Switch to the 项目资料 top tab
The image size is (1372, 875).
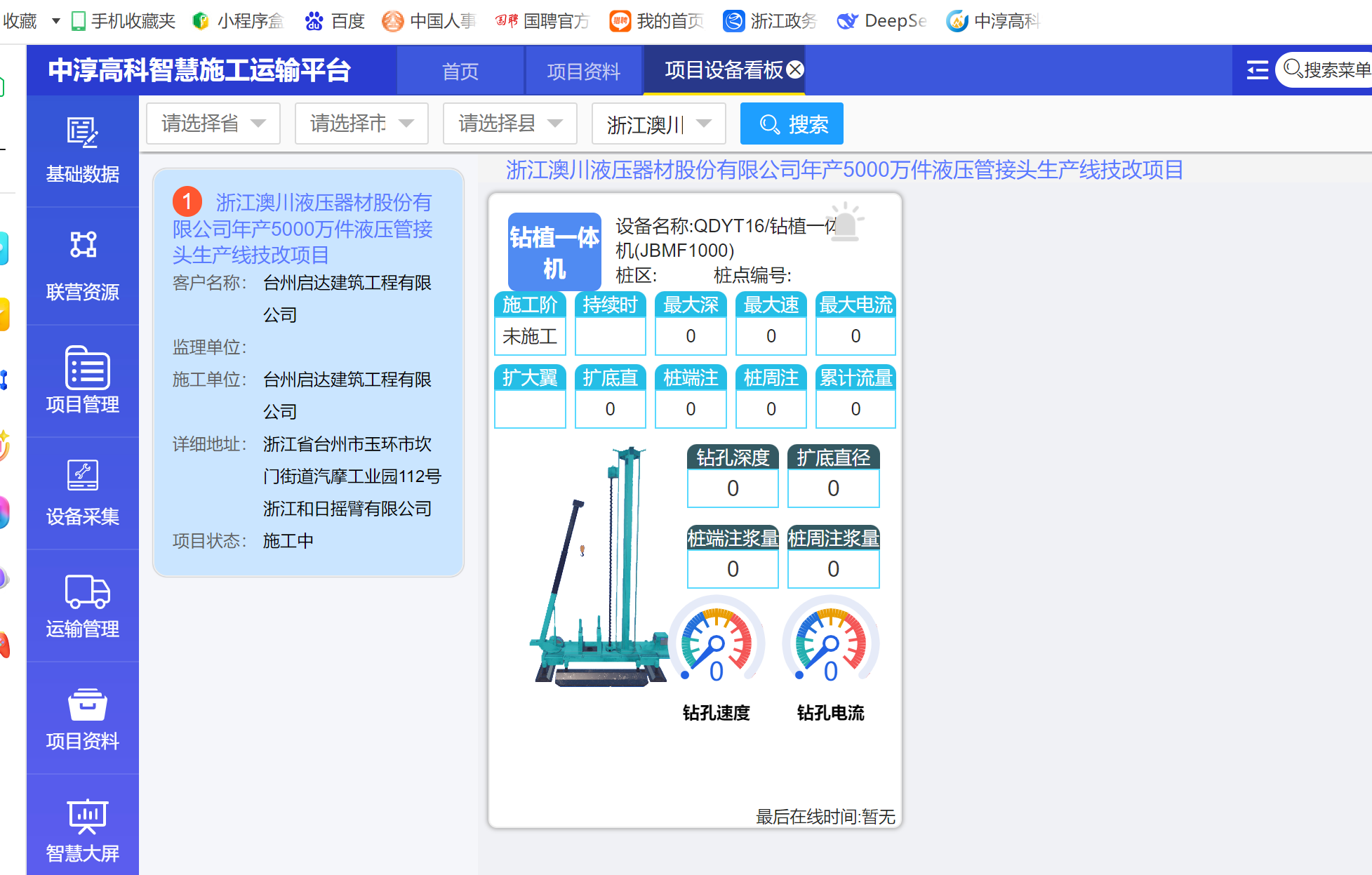tap(583, 71)
